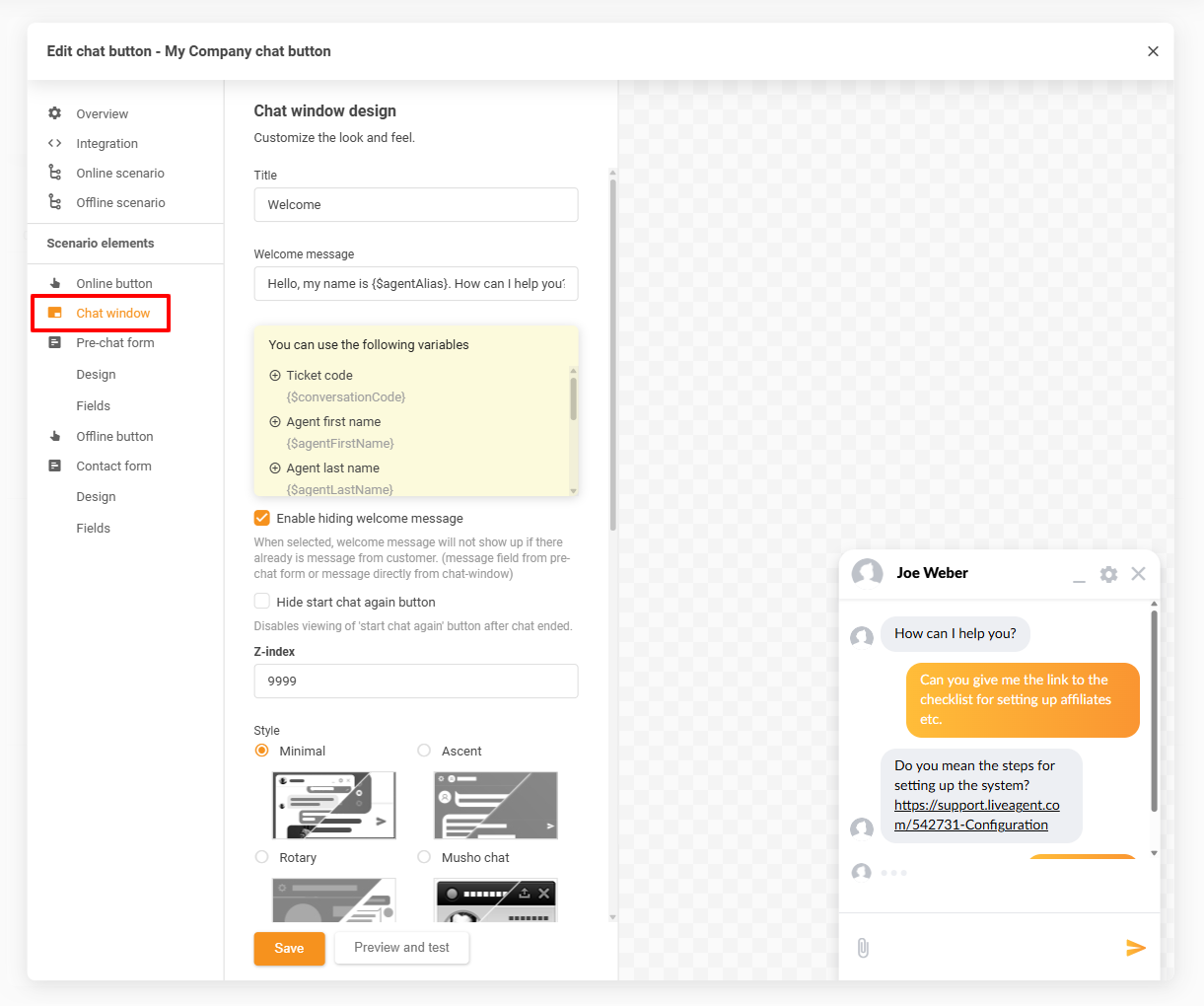Click the orange send message arrow
The image size is (1204, 1006).
(x=1136, y=948)
